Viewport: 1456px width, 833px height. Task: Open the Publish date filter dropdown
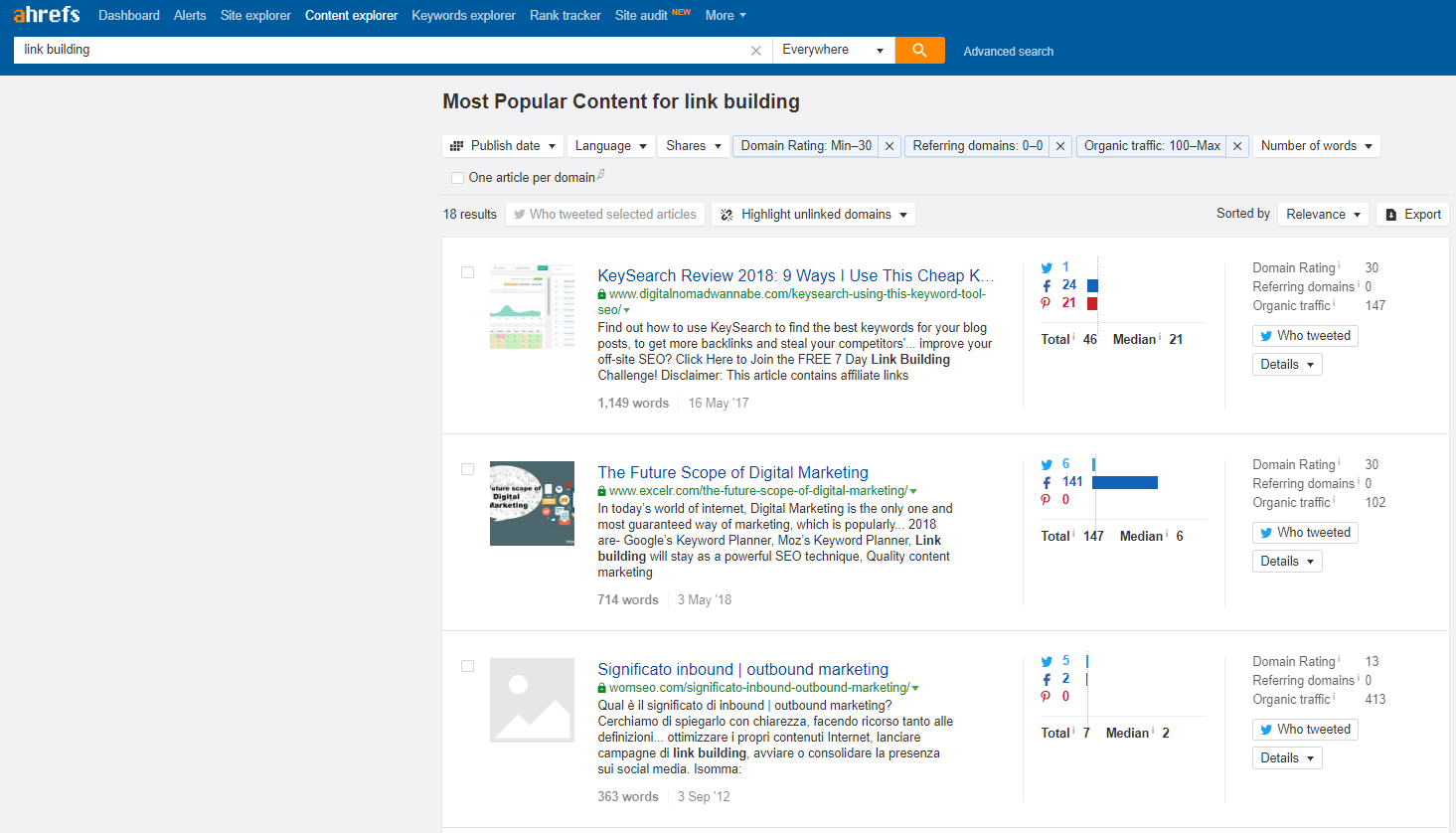tap(503, 146)
